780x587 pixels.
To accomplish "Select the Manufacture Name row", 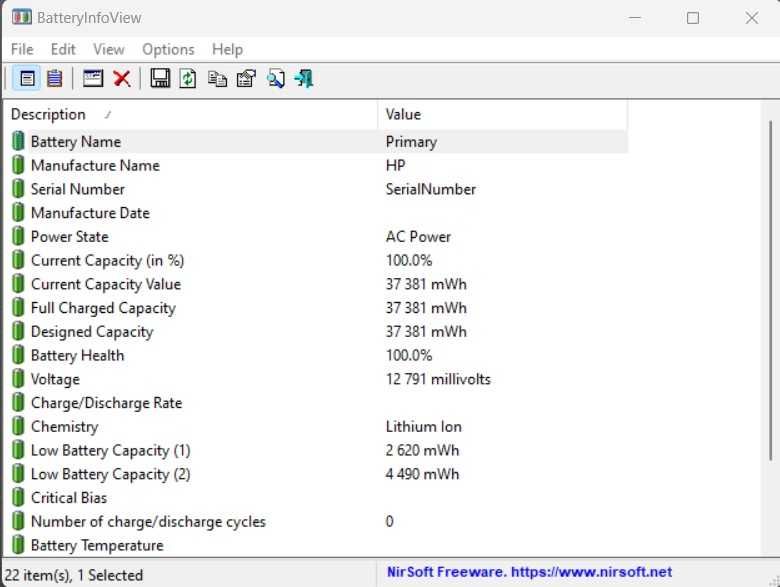I will coord(318,165).
